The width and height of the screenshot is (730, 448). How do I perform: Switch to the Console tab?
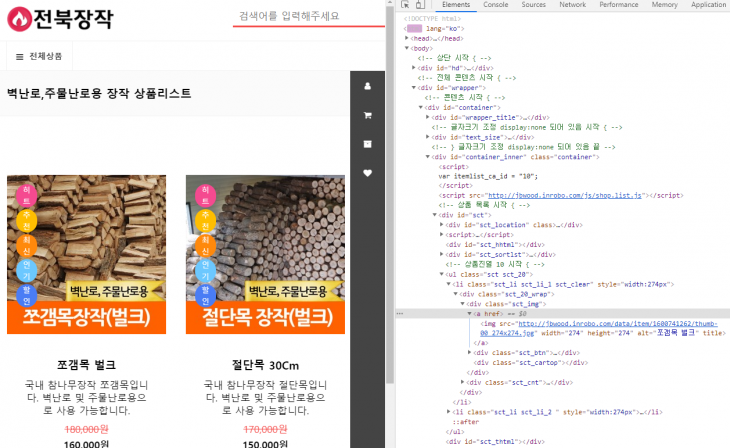495,5
